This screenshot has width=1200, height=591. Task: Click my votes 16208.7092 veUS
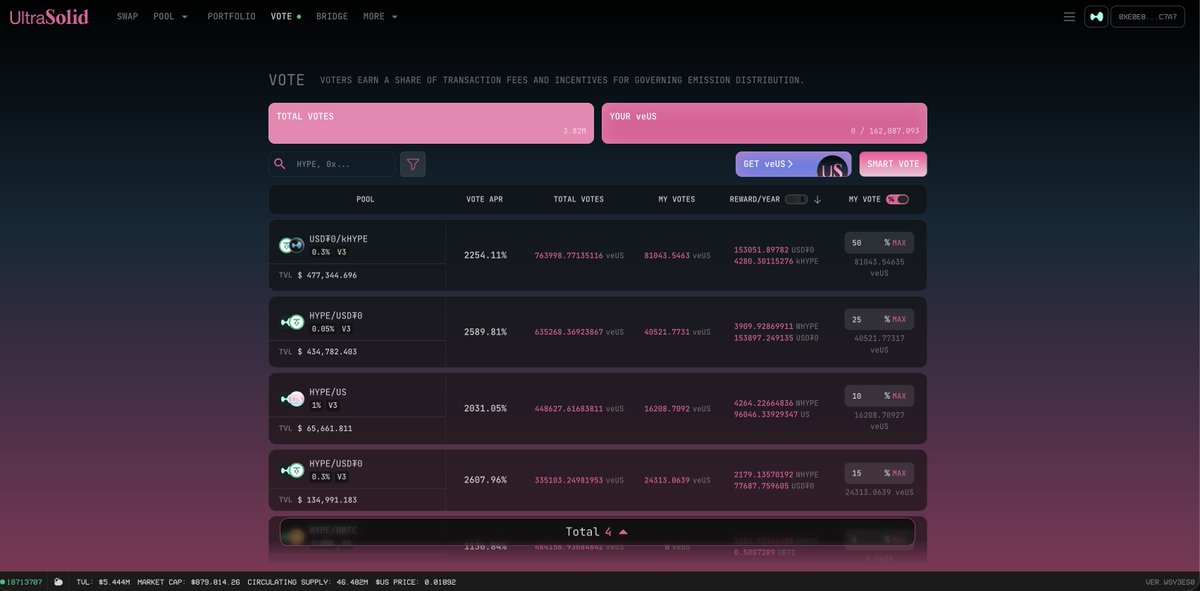[x=677, y=408]
